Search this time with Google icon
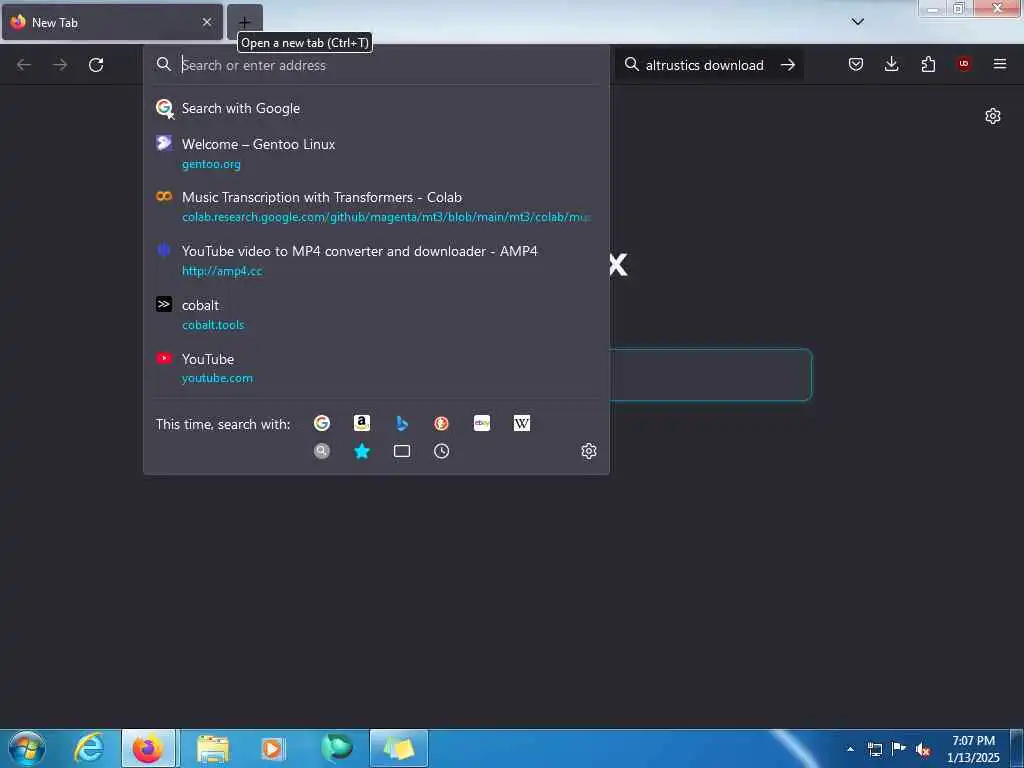 pyautogui.click(x=321, y=423)
